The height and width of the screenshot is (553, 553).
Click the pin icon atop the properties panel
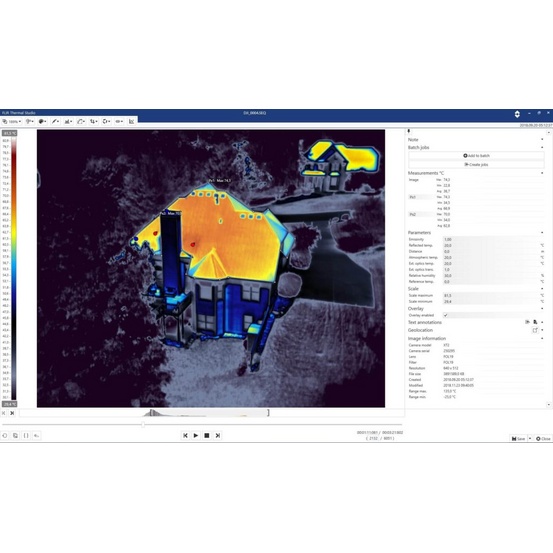pos(409,131)
